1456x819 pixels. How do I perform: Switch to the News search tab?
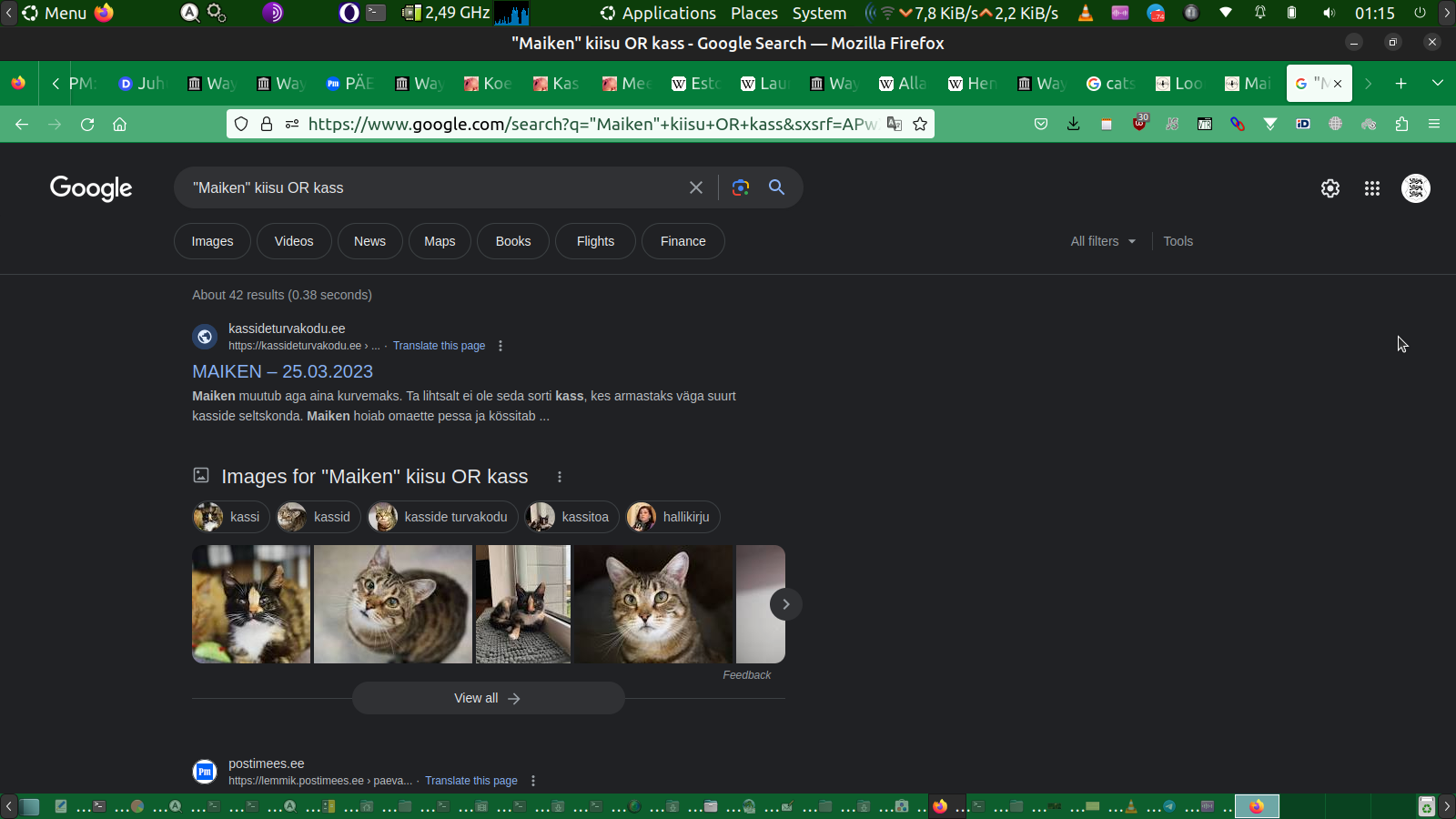(x=369, y=241)
